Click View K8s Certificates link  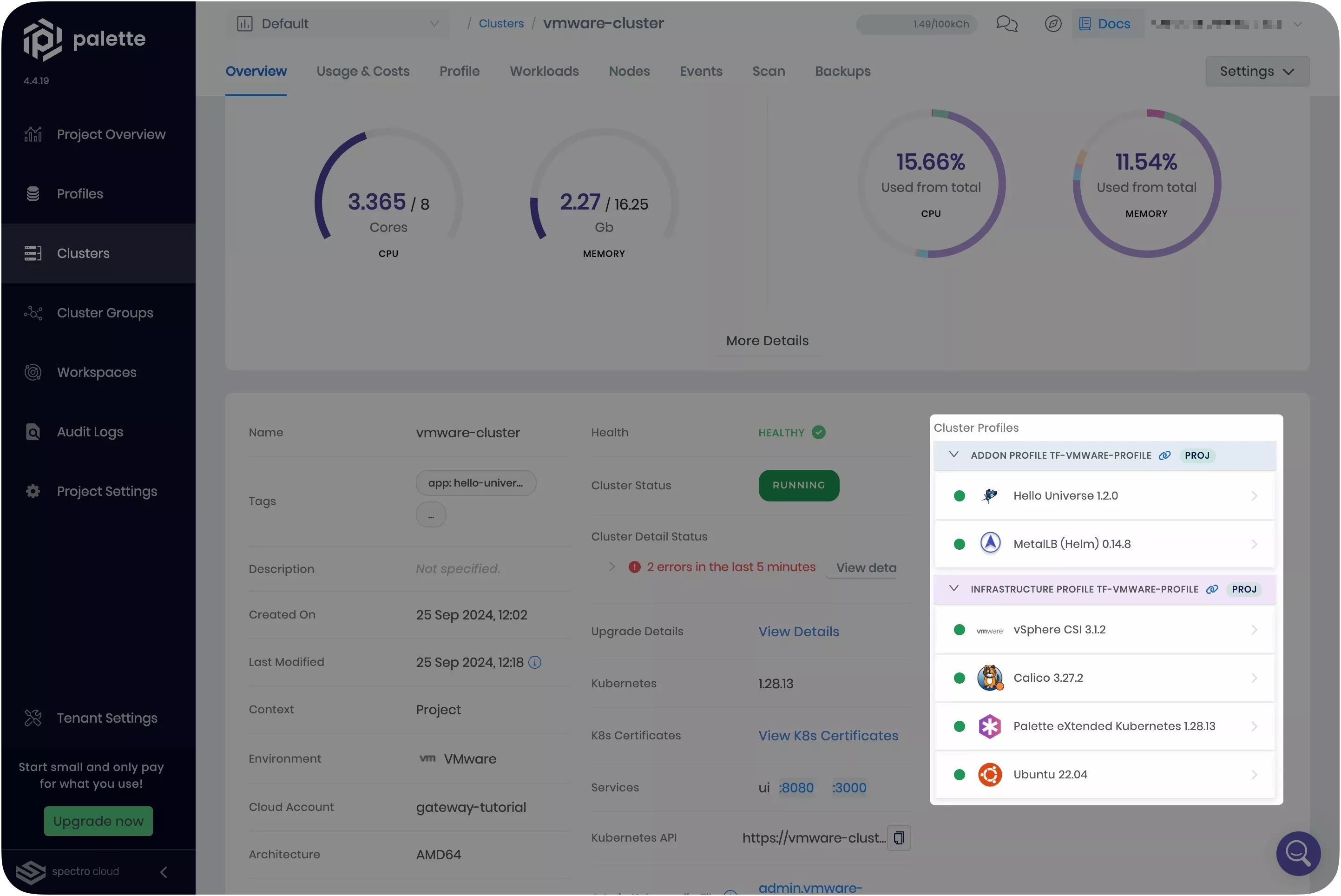point(828,736)
